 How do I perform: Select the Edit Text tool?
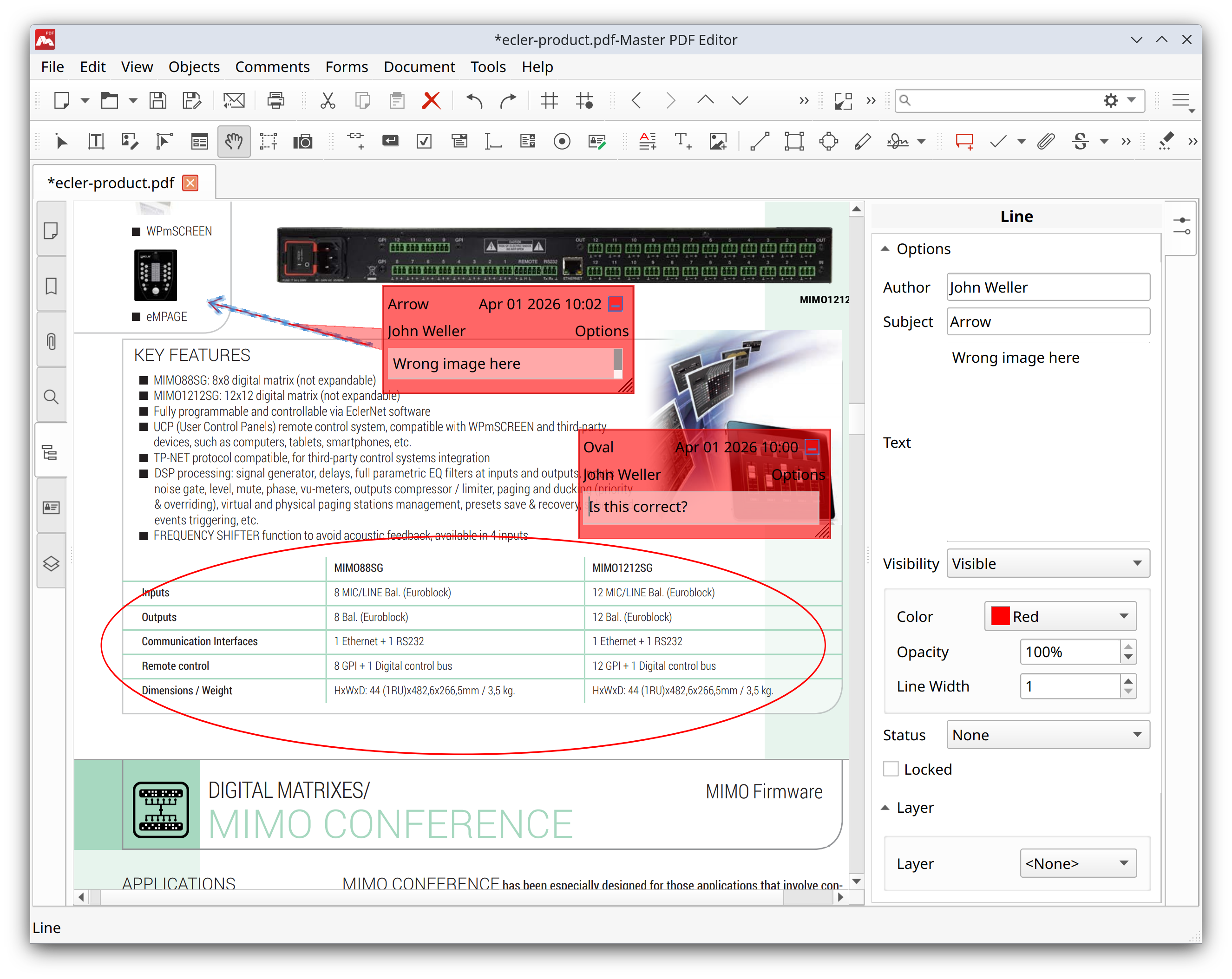95,141
